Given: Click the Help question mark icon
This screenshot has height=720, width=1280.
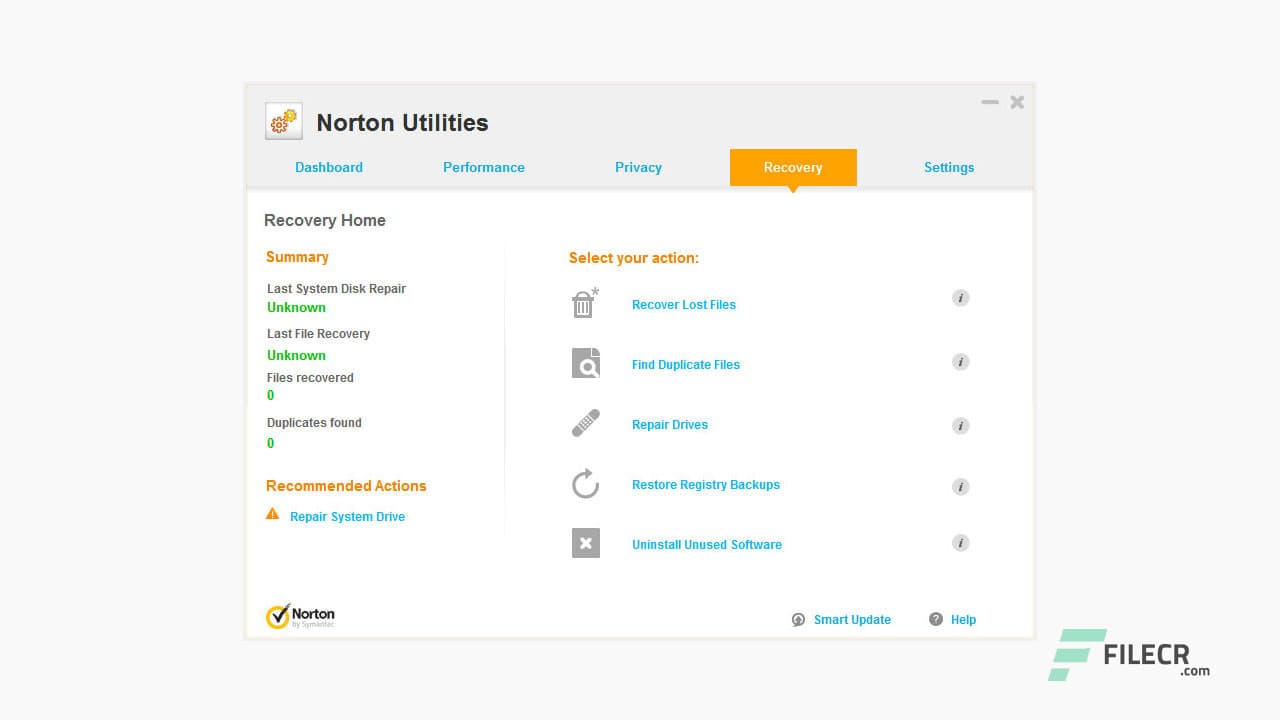Looking at the screenshot, I should (x=936, y=620).
